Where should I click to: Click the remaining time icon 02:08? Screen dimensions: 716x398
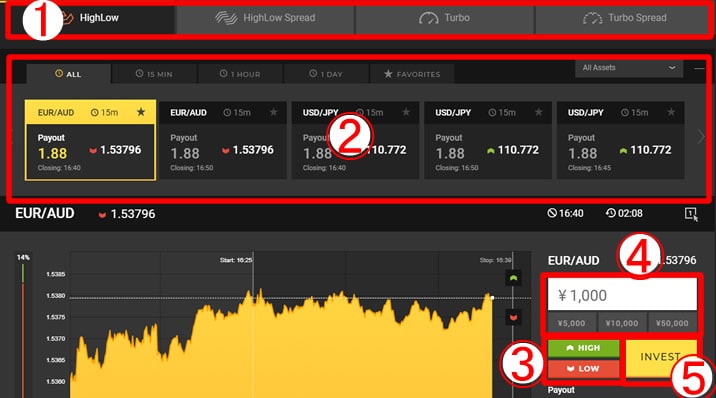click(x=611, y=213)
